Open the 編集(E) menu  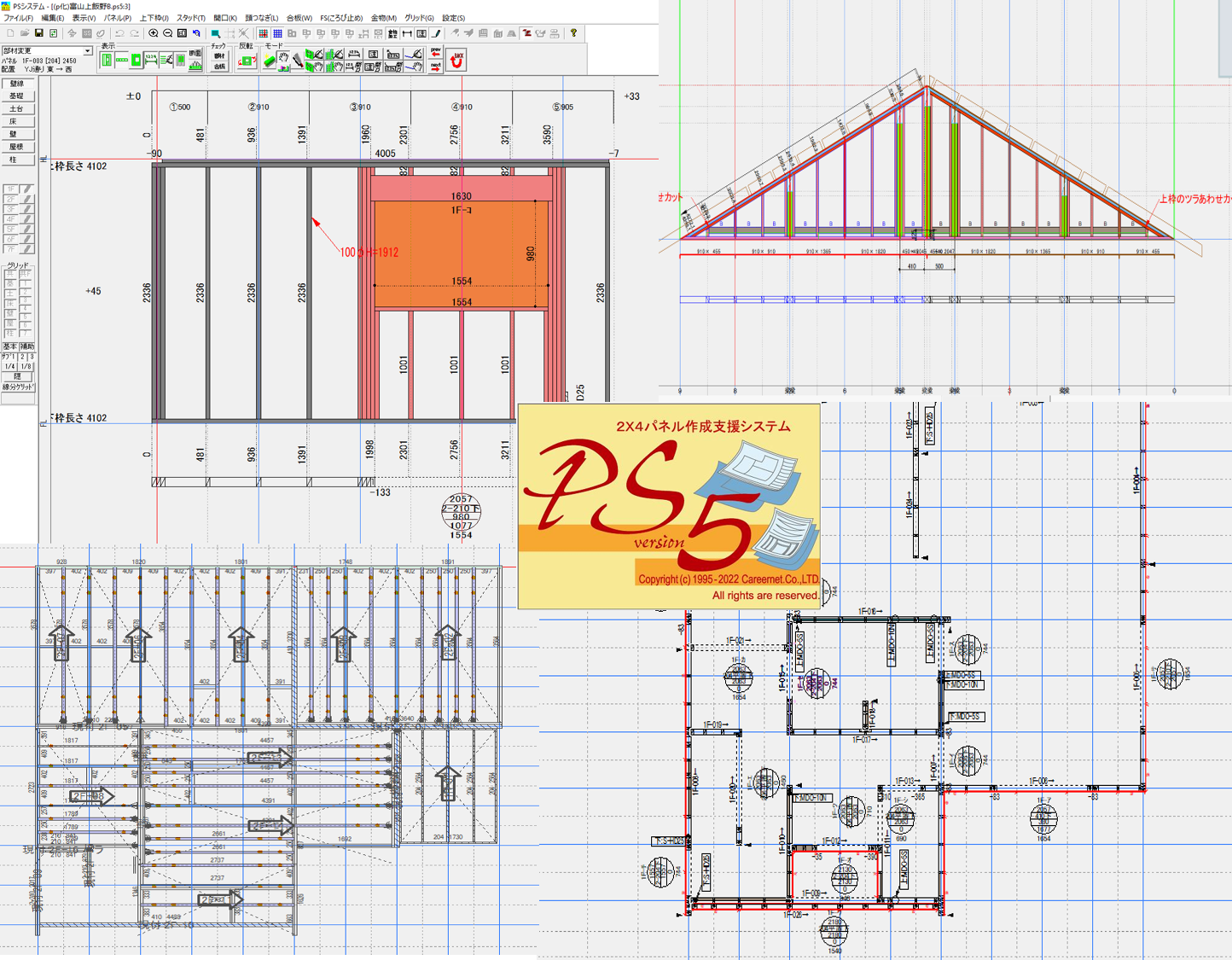(52, 18)
